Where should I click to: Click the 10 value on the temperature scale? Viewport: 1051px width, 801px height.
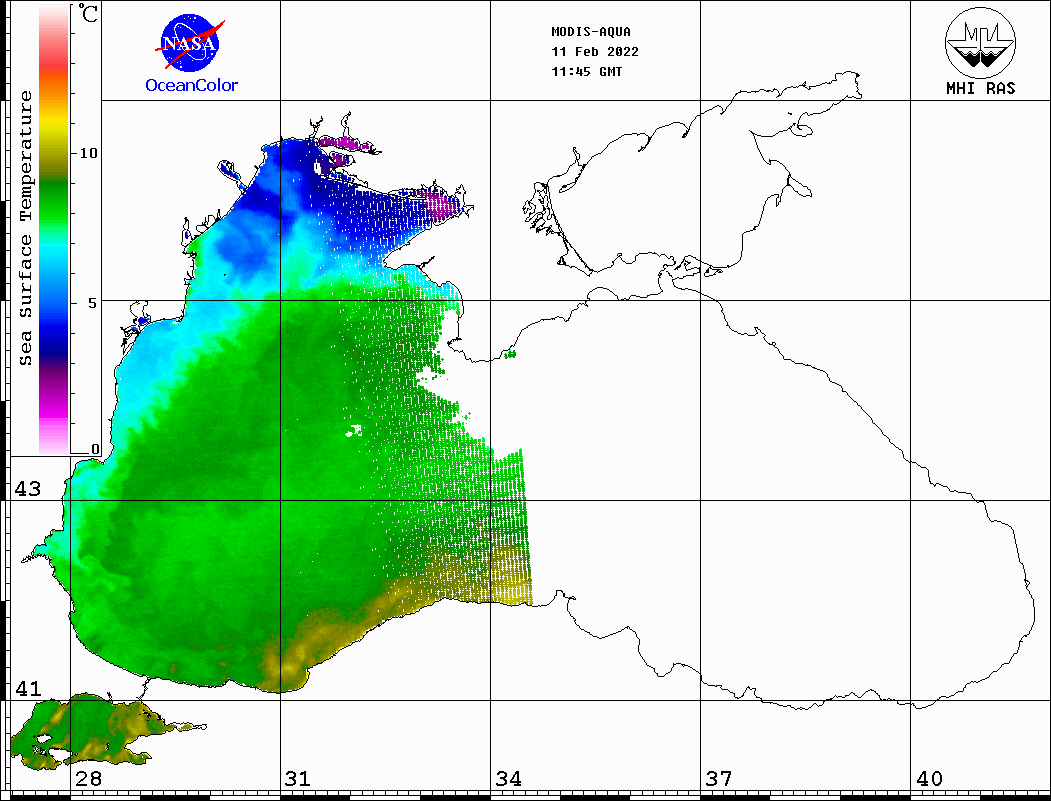click(88, 153)
